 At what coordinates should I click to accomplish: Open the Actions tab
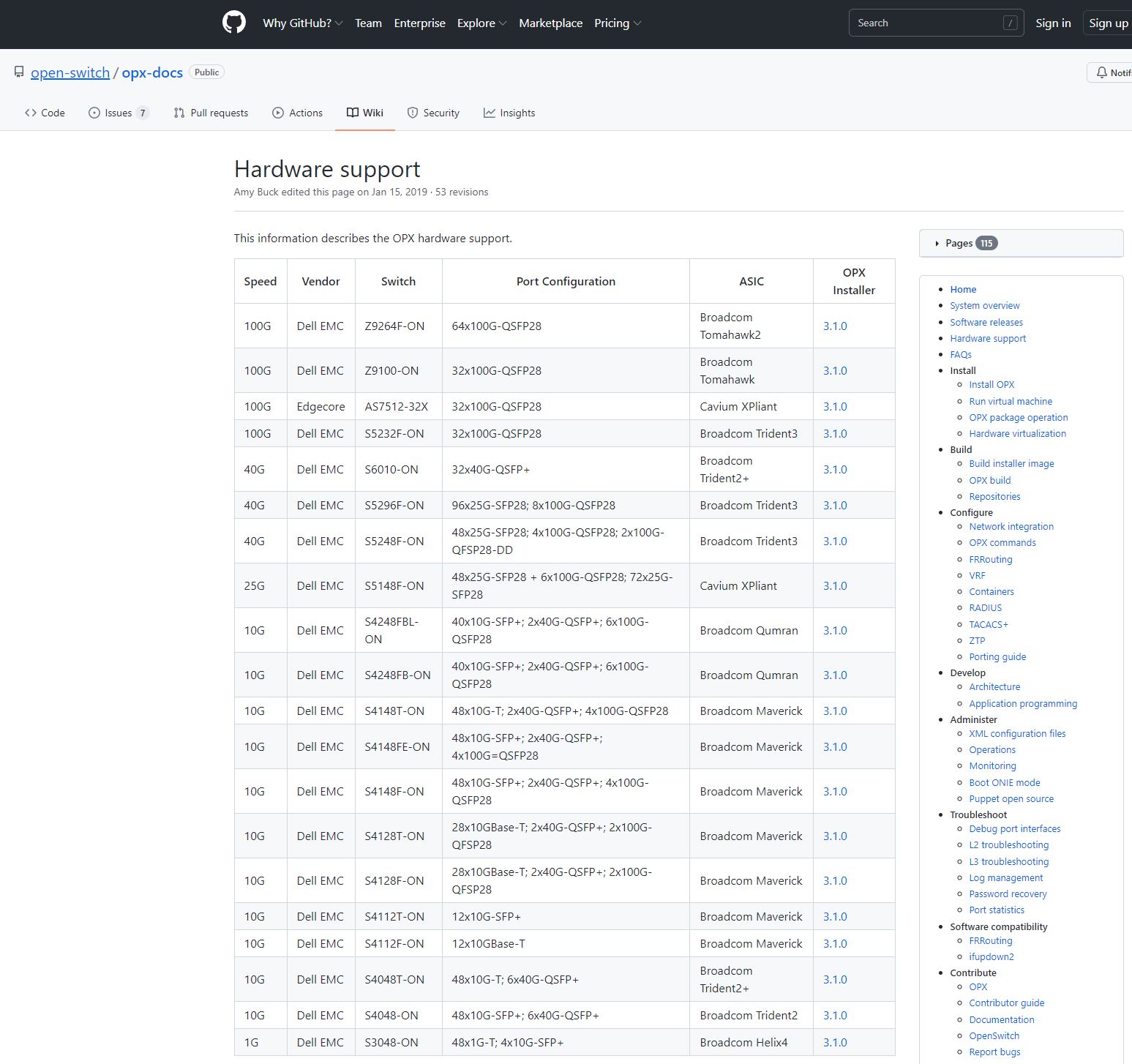297,113
